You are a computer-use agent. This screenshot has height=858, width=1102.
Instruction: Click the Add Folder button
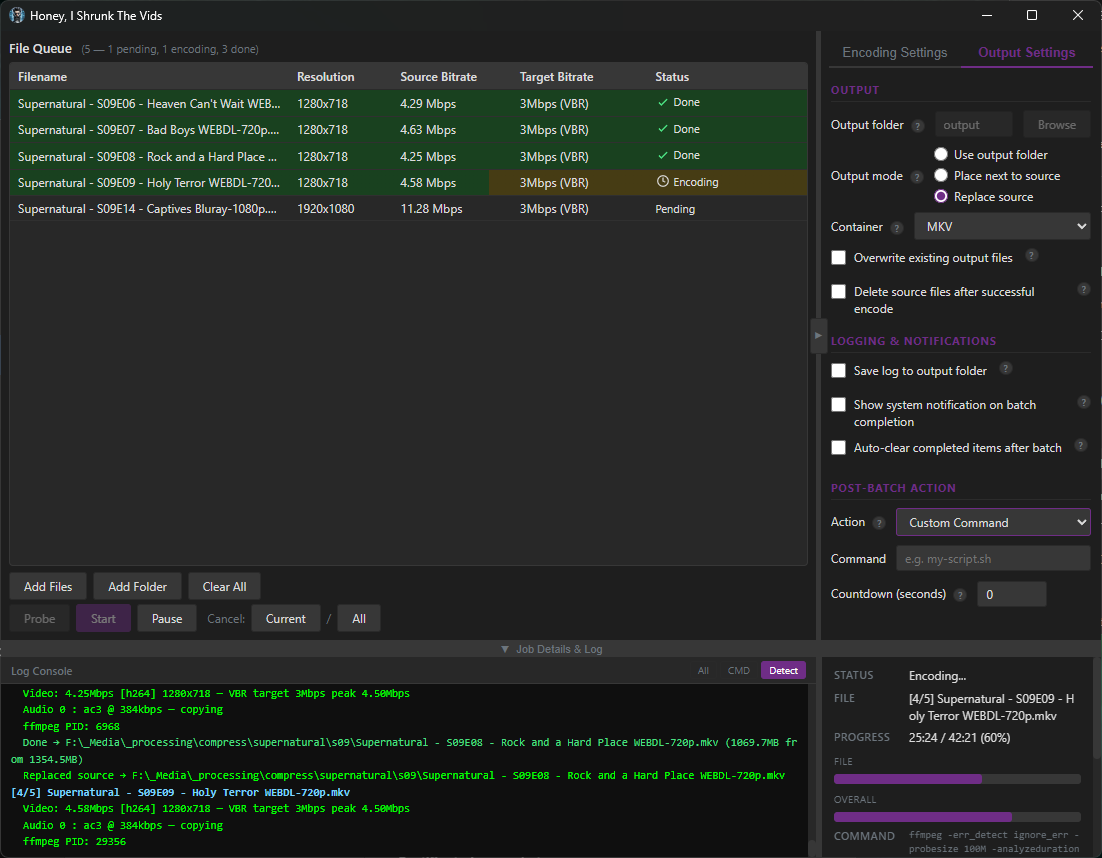click(x=137, y=587)
